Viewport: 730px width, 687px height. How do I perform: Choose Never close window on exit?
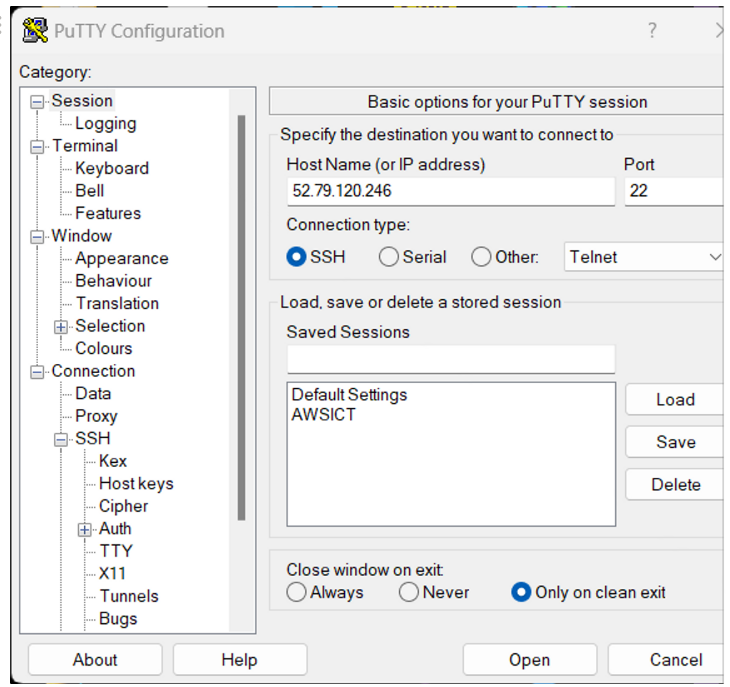409,592
